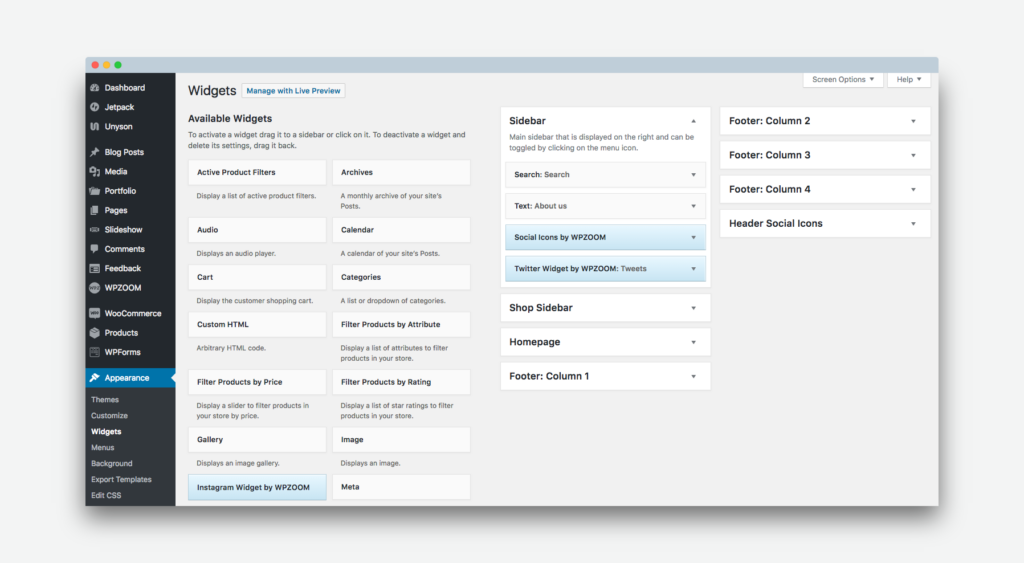Go to the Themes submenu
The image size is (1024, 563).
[105, 400]
